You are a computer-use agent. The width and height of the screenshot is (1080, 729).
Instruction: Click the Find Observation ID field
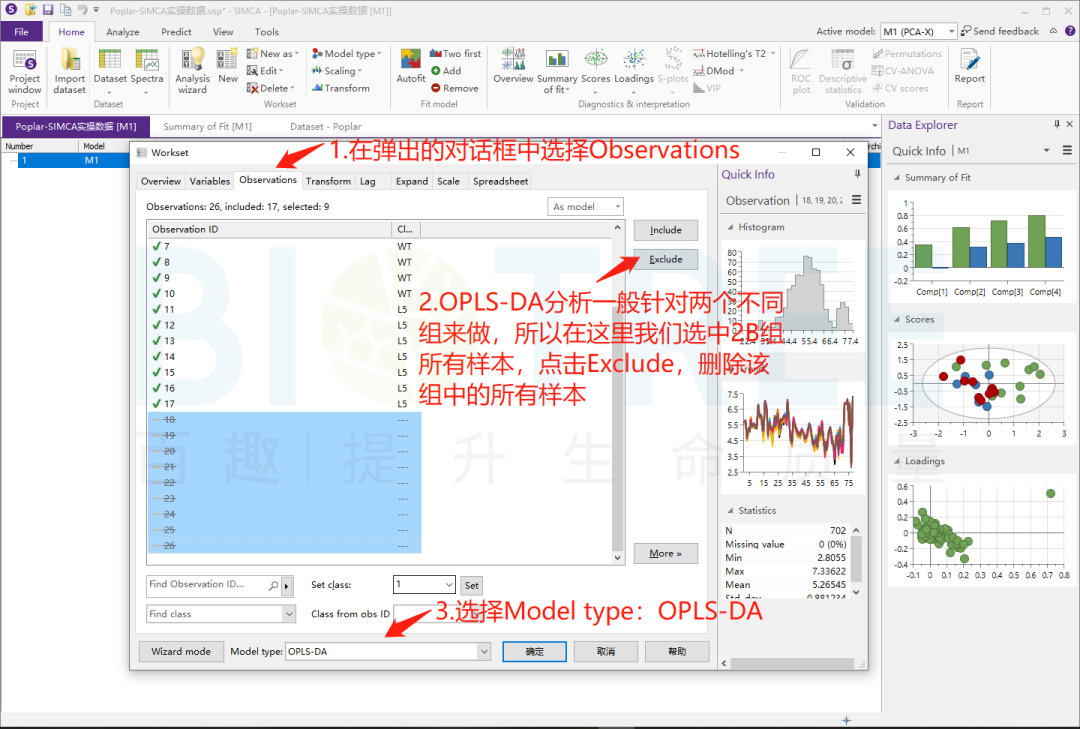point(207,585)
